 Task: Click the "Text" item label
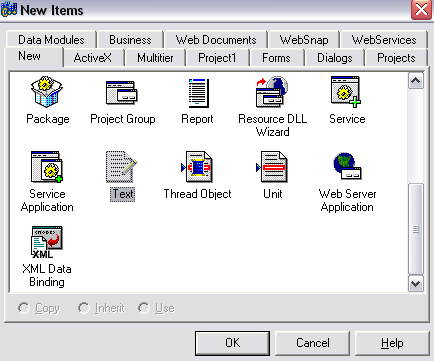pyautogui.click(x=123, y=194)
